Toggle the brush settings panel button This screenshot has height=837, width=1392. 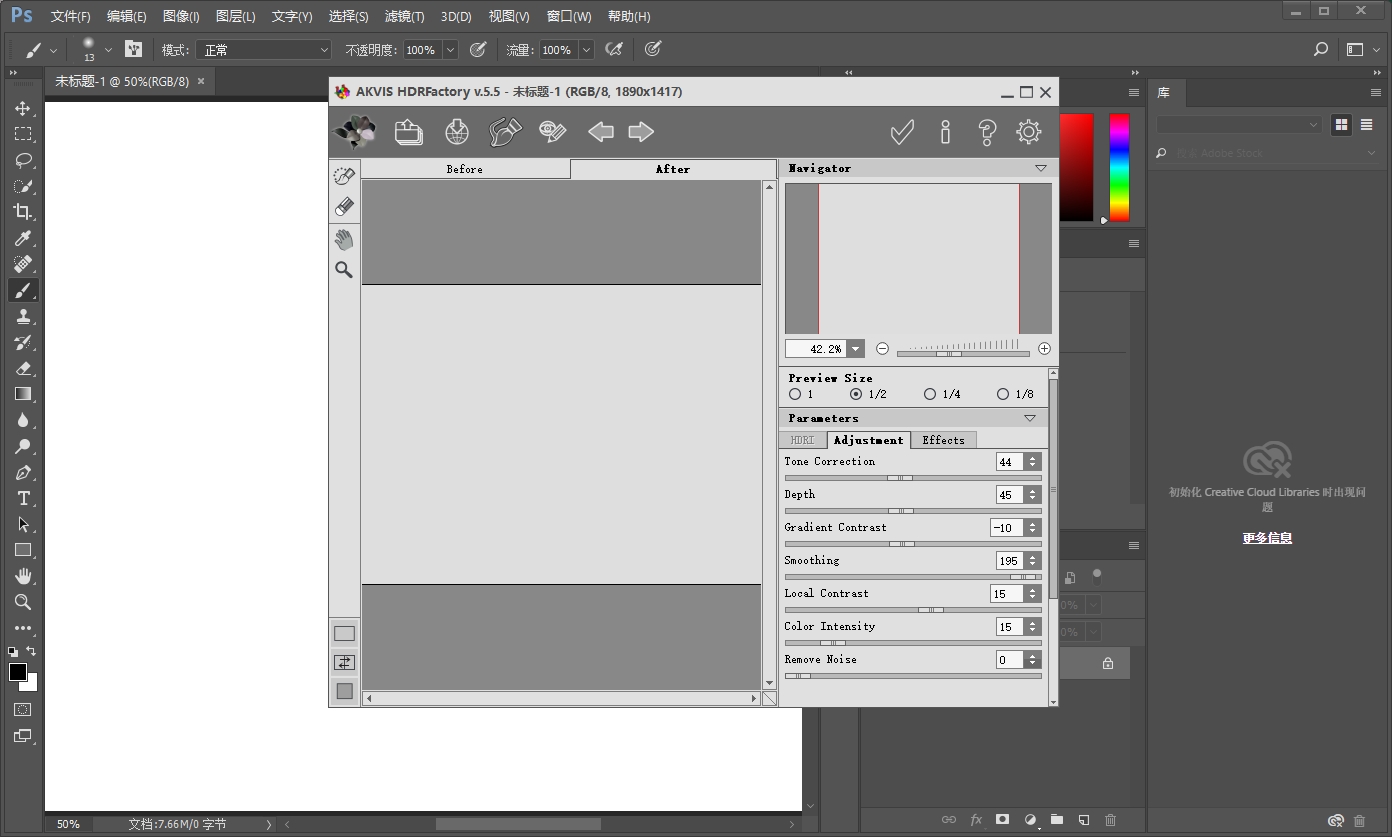133,49
